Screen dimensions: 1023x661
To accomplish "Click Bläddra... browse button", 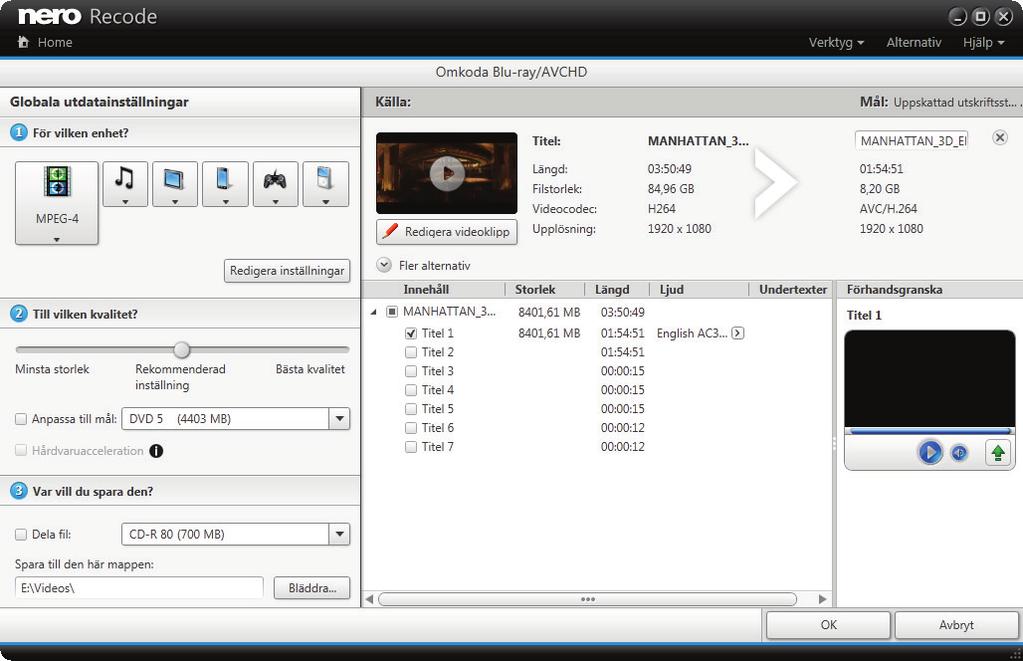I will point(312,588).
